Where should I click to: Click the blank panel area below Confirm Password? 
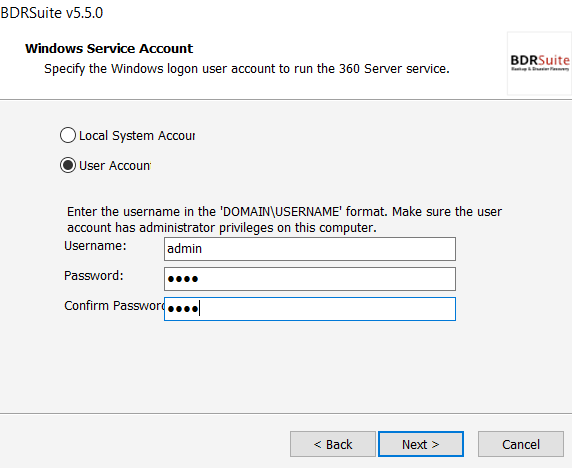pyautogui.click(x=286, y=367)
